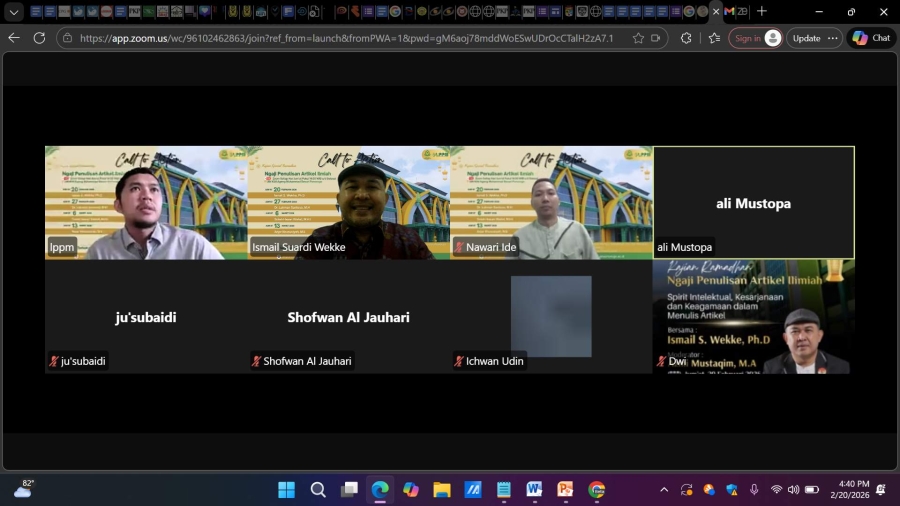The image size is (900, 506).
Task: Open the volume speaker icon in the tray
Action: point(793,490)
